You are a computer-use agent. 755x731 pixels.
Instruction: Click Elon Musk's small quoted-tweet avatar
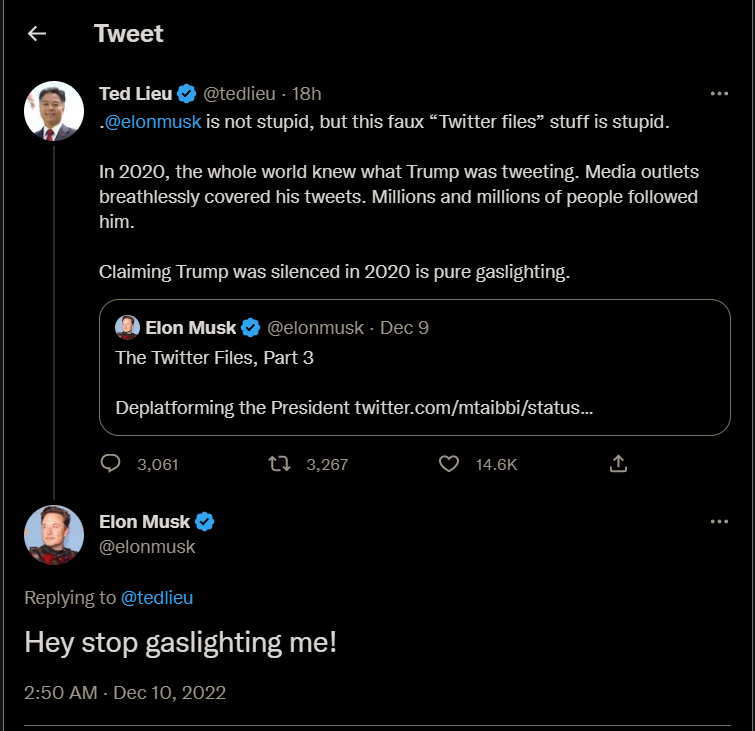(128, 327)
